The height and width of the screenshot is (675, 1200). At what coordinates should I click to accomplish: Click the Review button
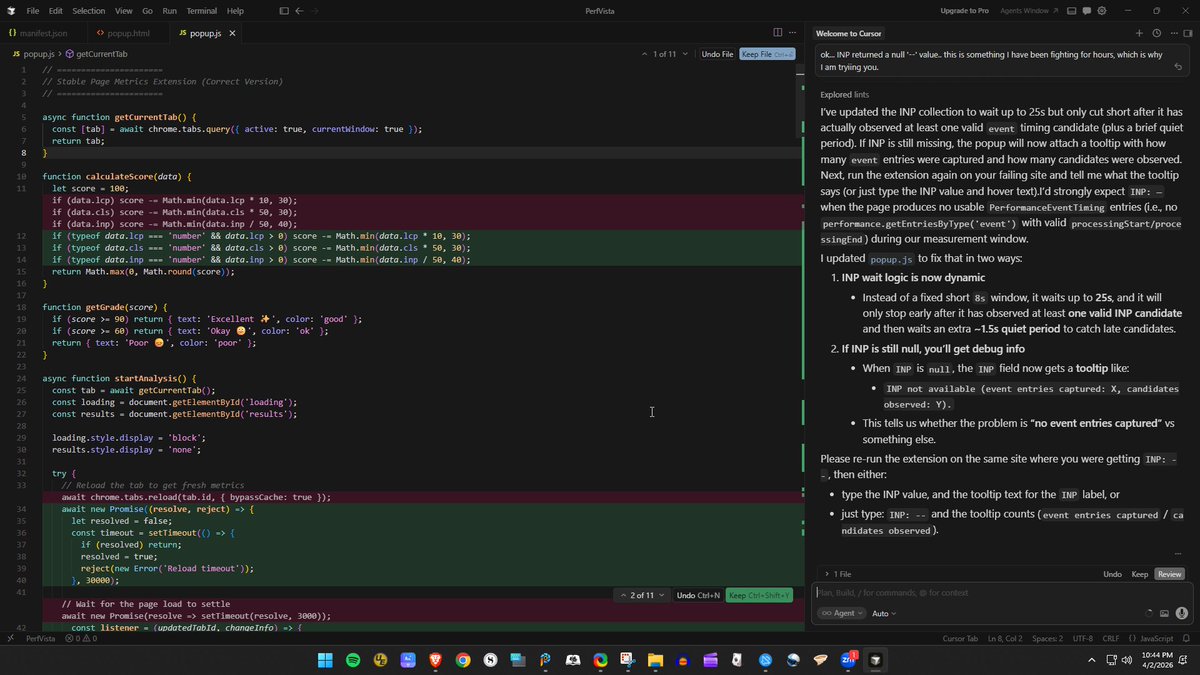[1169, 574]
